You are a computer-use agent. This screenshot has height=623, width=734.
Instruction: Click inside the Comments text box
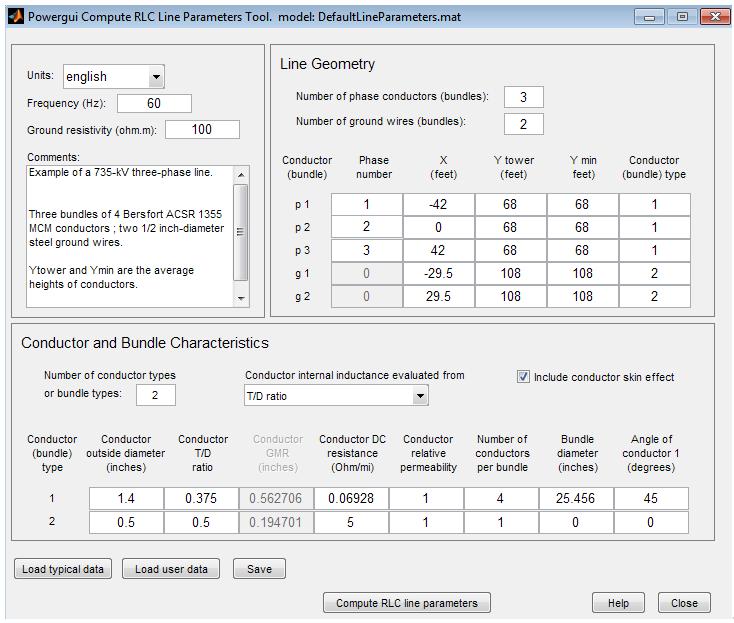click(x=130, y=236)
